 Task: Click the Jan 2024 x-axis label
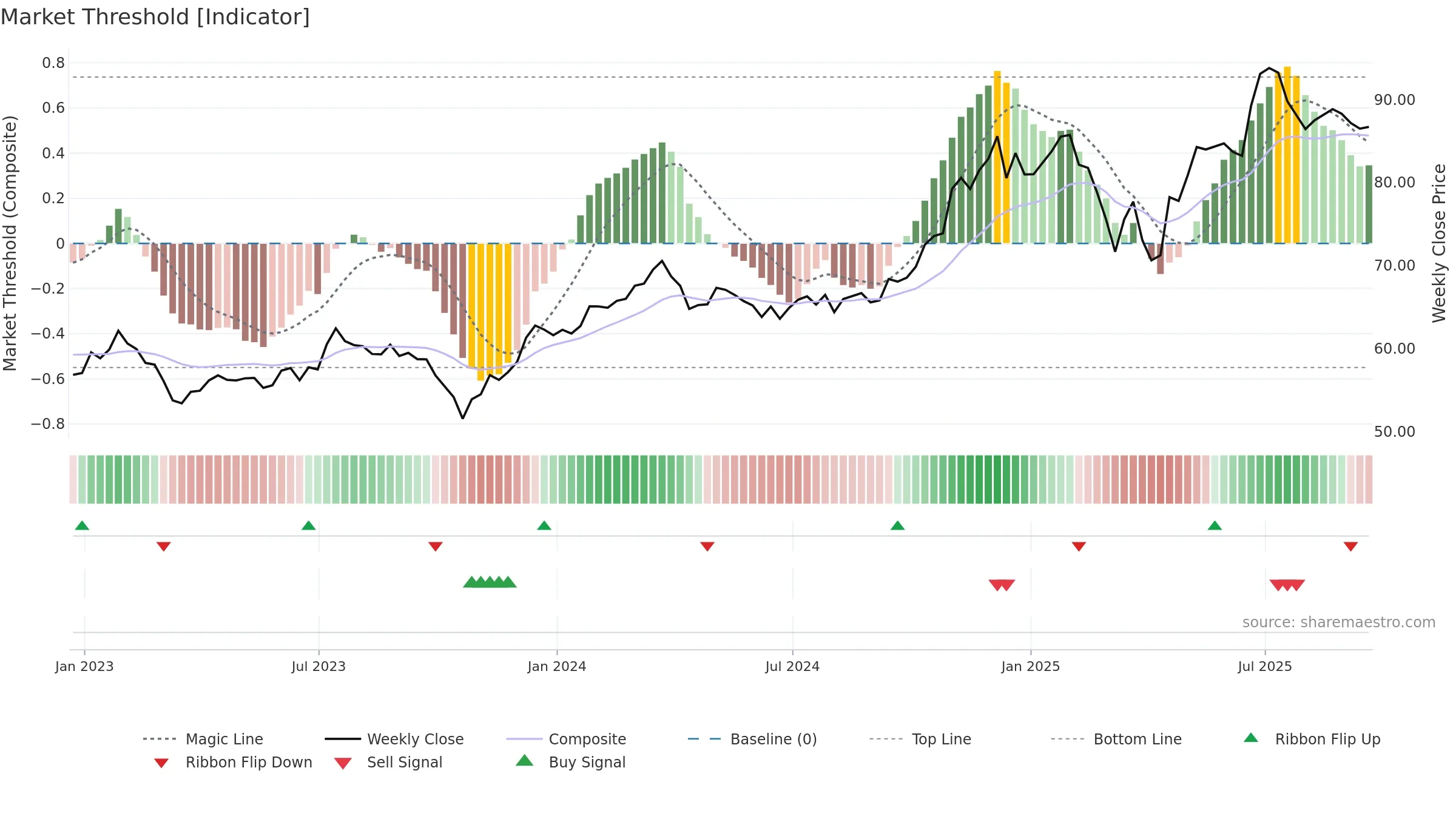(x=557, y=666)
